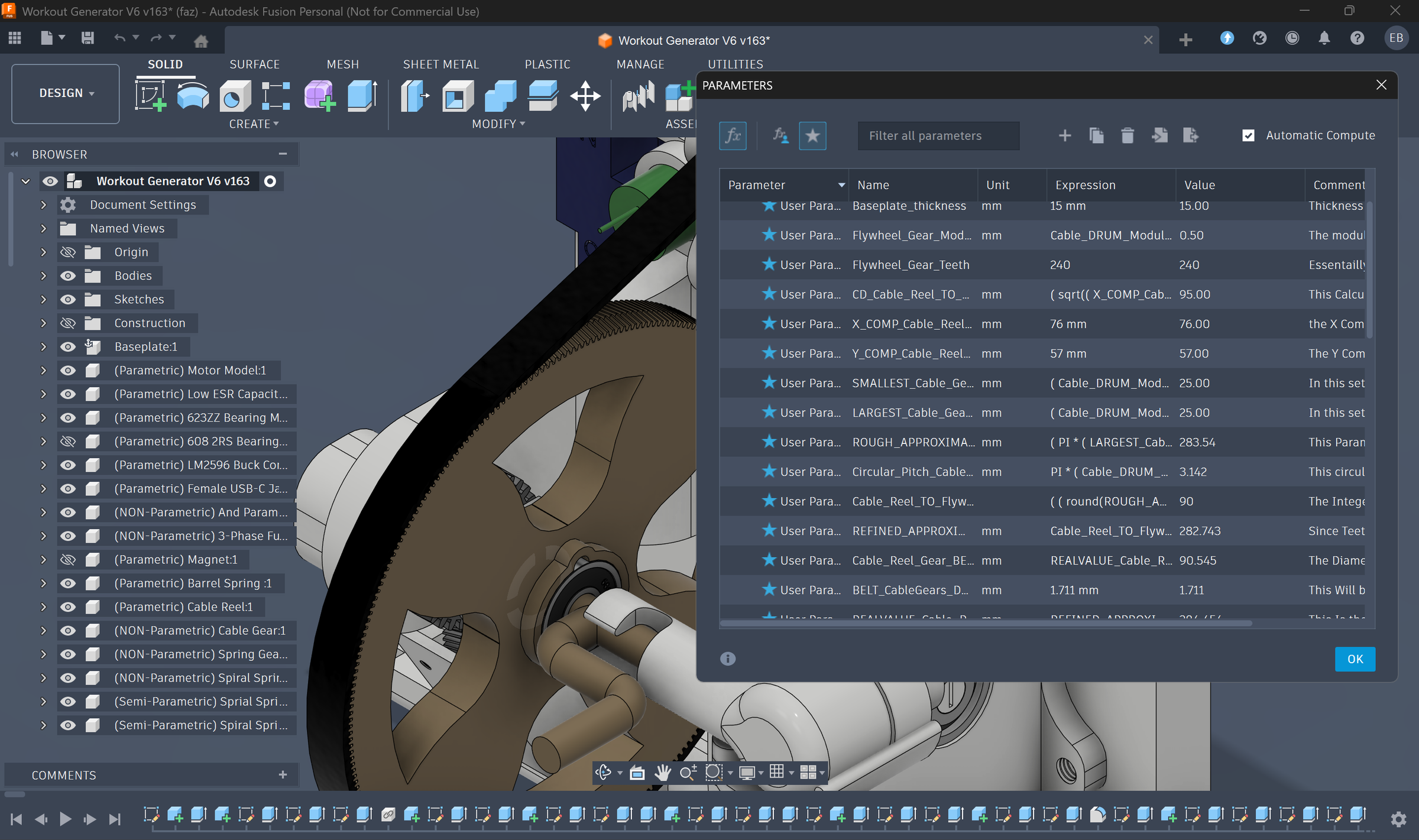Delete selected parameter using trash icon

[x=1127, y=135]
